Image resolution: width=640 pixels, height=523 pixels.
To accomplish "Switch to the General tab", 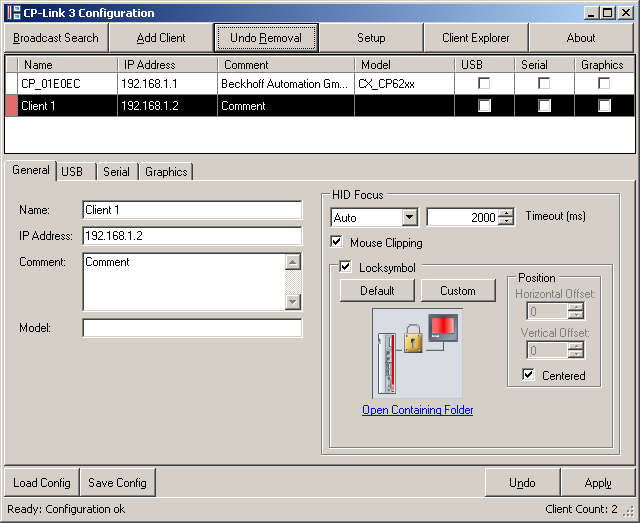I will coord(31,170).
